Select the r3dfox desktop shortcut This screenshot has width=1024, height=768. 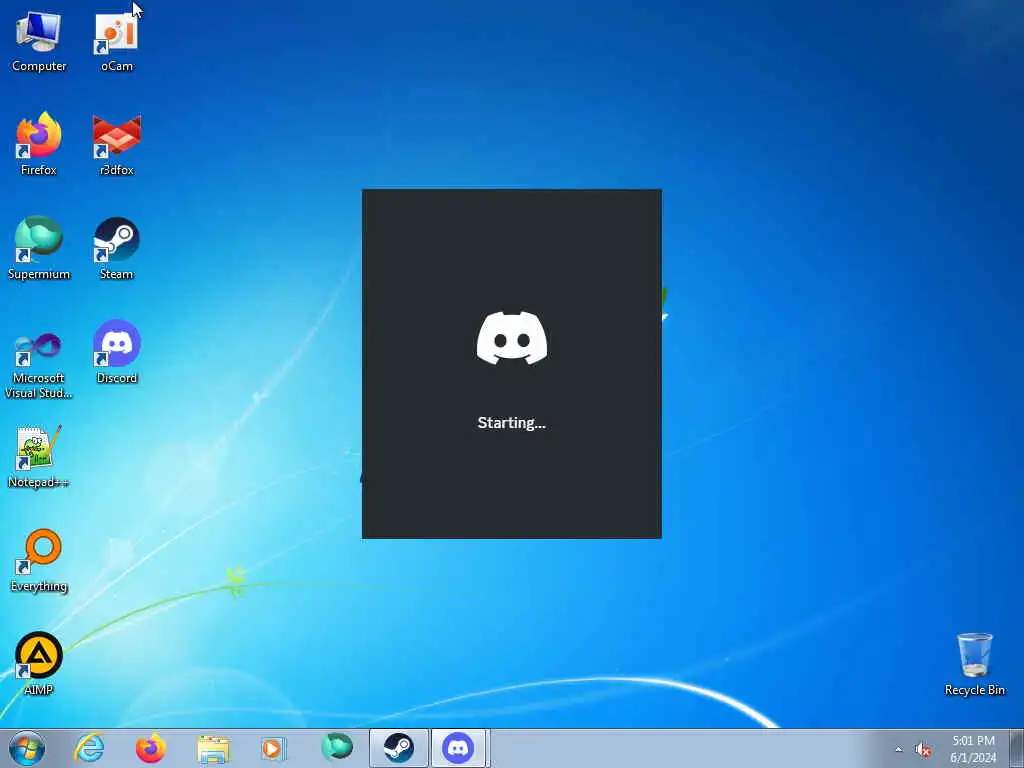pyautogui.click(x=117, y=144)
